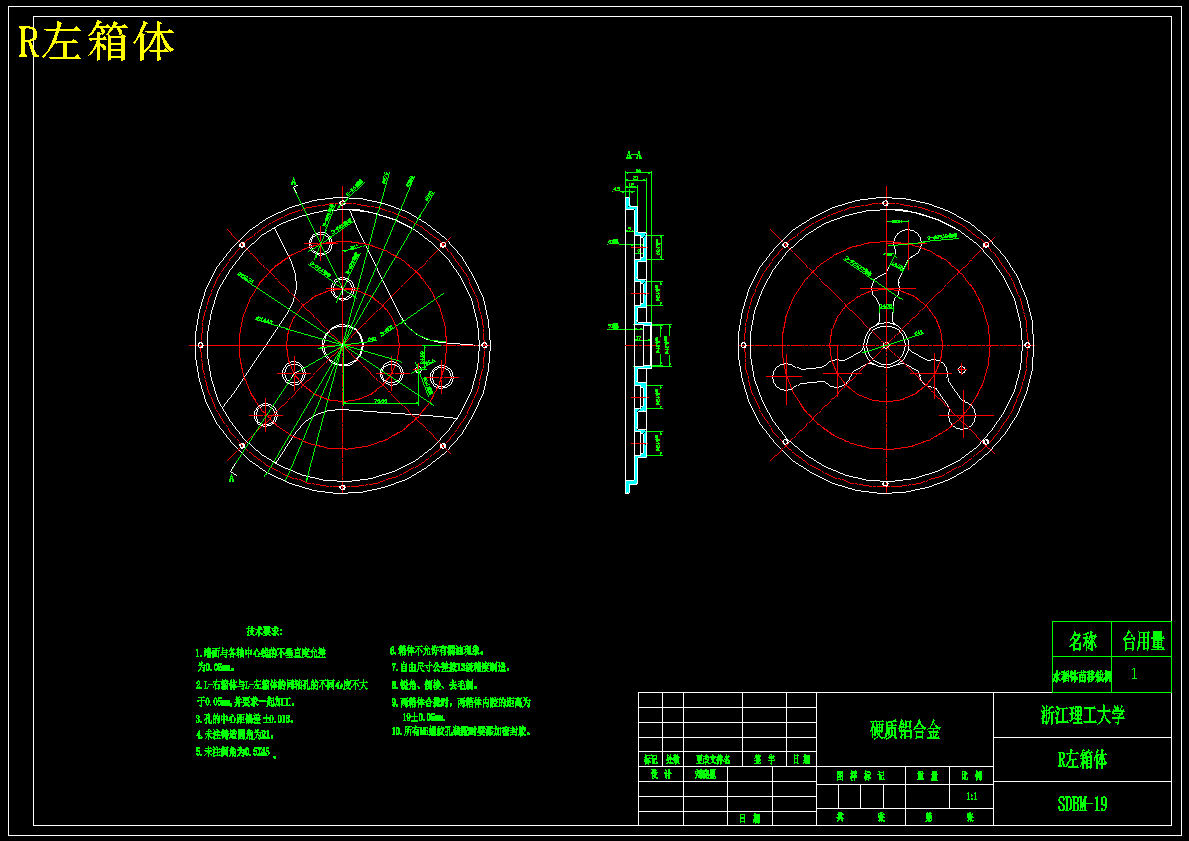Pick note 10 about "所有M5螺纹孔"
Image resolution: width=1189 pixels, height=841 pixels.
pyautogui.click(x=461, y=732)
